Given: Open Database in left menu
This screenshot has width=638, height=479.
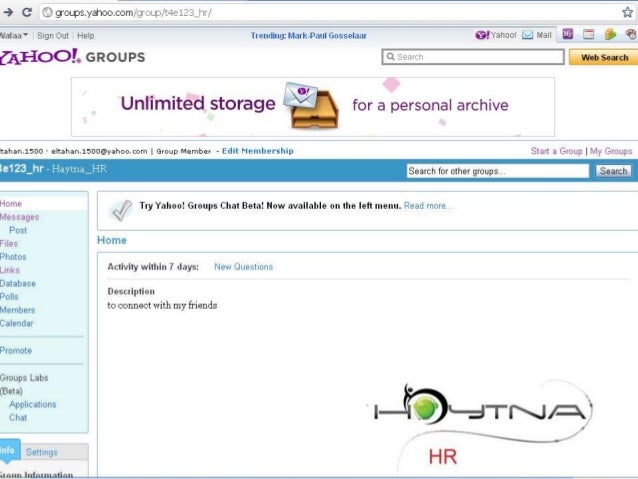Looking at the screenshot, I should click(x=18, y=284).
